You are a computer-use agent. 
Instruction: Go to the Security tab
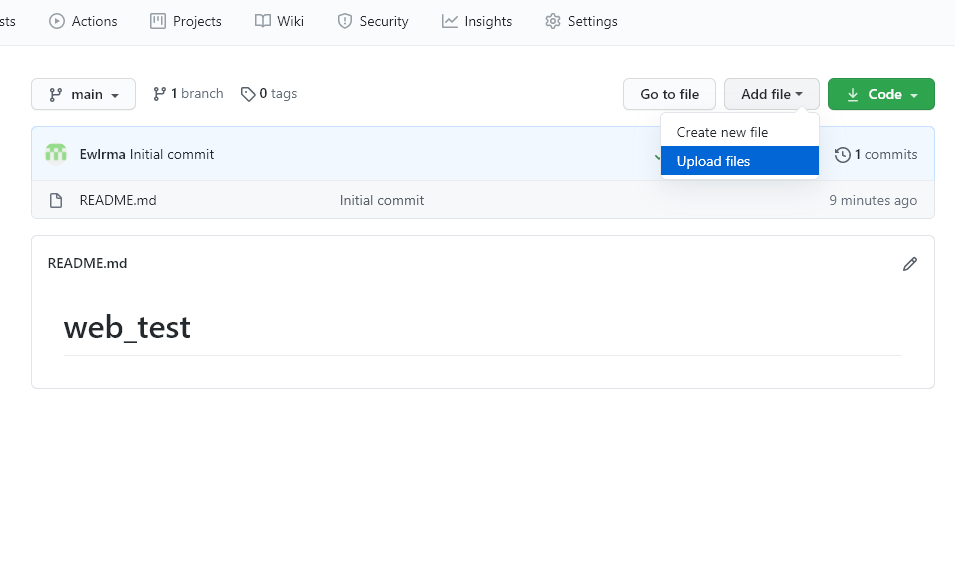coord(373,21)
